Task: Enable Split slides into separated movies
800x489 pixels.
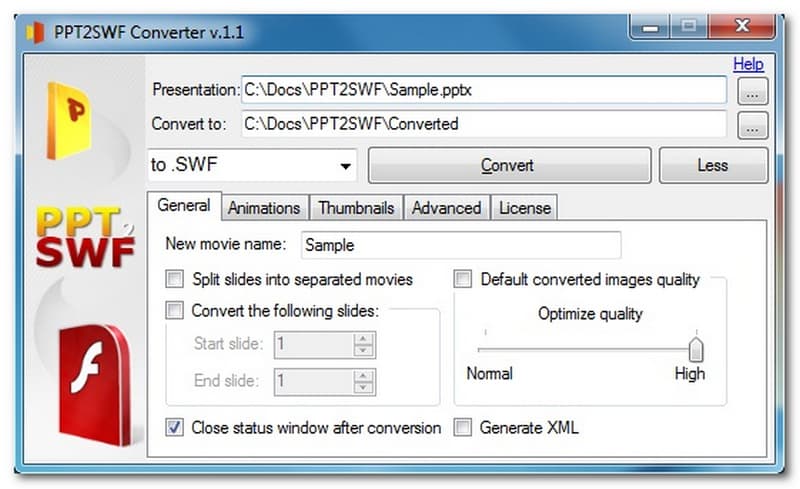Action: pos(175,280)
